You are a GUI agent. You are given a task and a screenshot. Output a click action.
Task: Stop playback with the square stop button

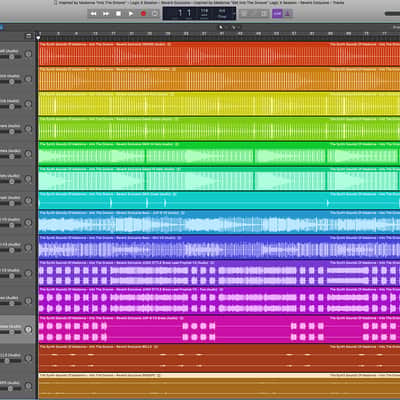pyautogui.click(x=118, y=14)
